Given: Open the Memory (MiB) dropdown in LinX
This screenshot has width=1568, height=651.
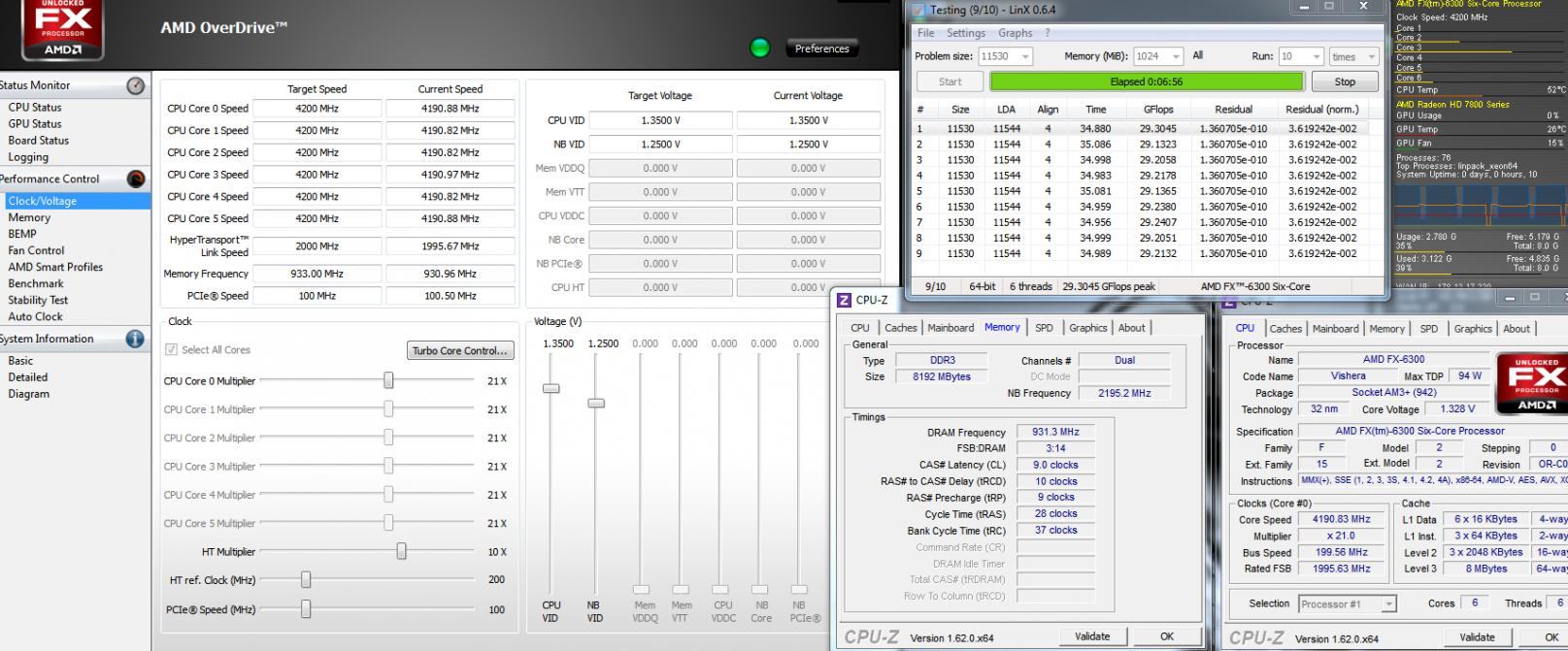Looking at the screenshot, I should click(1175, 56).
